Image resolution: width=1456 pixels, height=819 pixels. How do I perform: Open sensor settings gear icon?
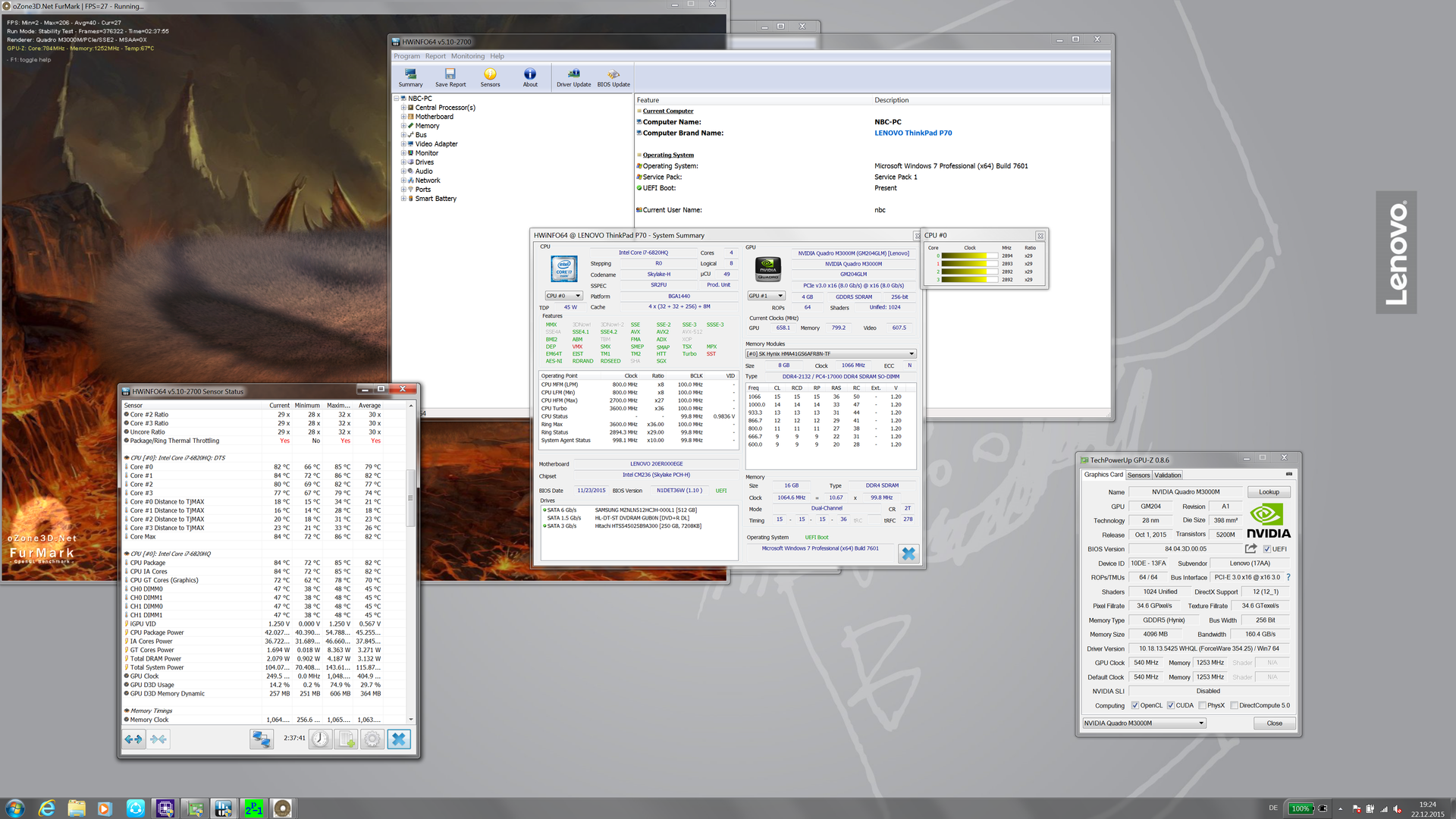tap(372, 739)
